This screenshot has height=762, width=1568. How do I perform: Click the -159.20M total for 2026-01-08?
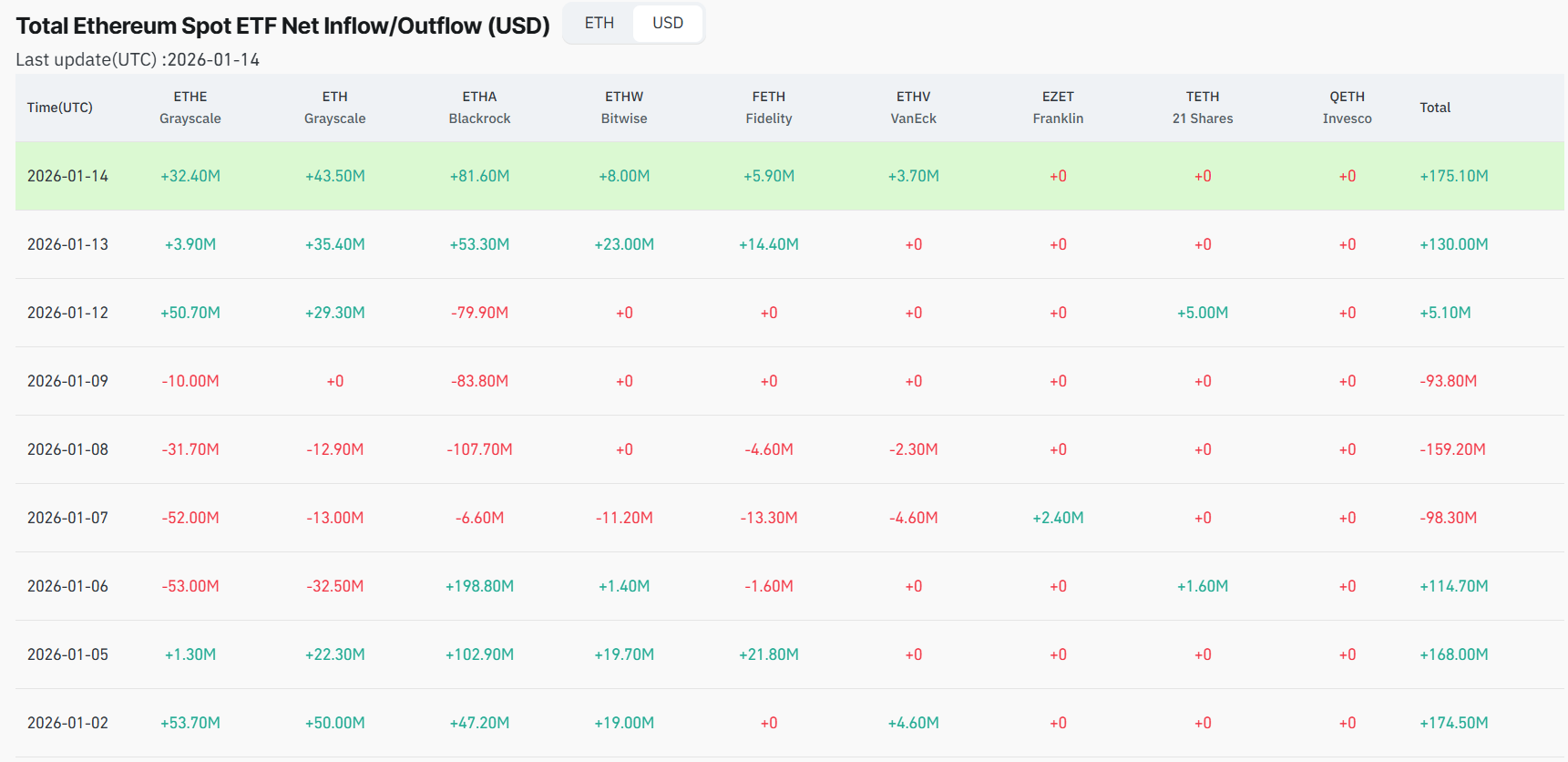coord(1452,449)
